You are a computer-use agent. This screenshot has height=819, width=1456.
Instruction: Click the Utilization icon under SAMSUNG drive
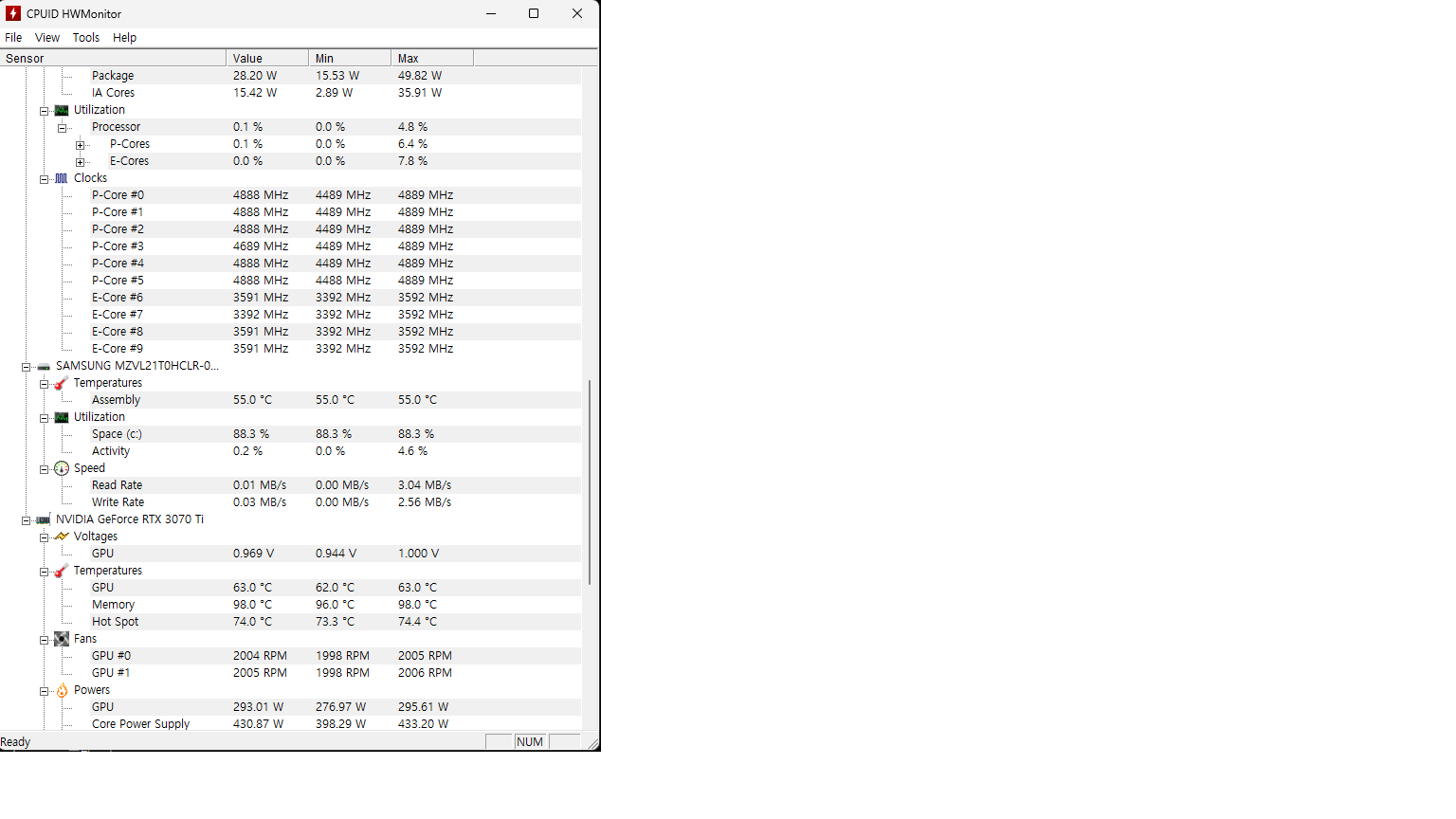tap(62, 417)
